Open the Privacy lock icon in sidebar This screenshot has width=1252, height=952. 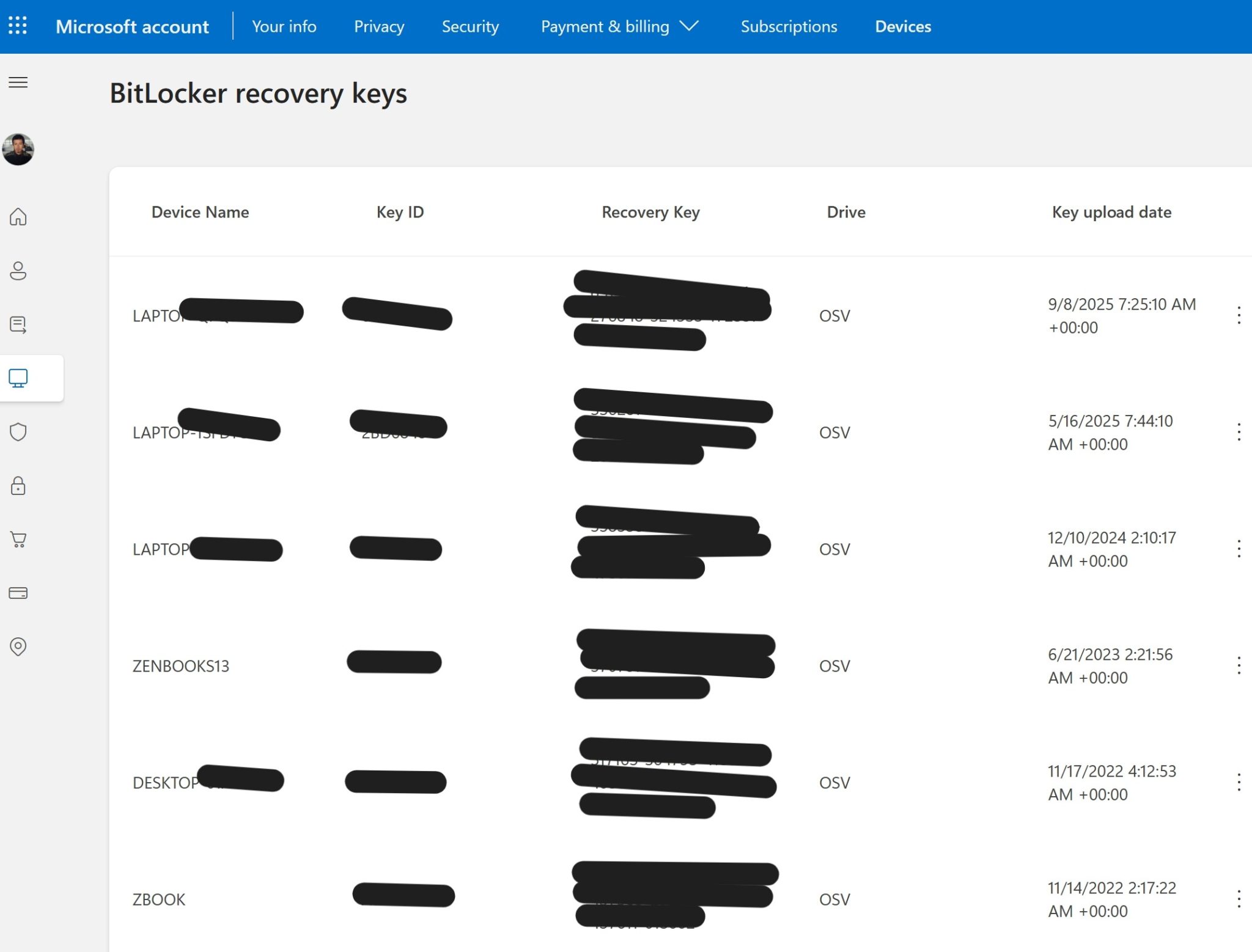[x=18, y=485]
